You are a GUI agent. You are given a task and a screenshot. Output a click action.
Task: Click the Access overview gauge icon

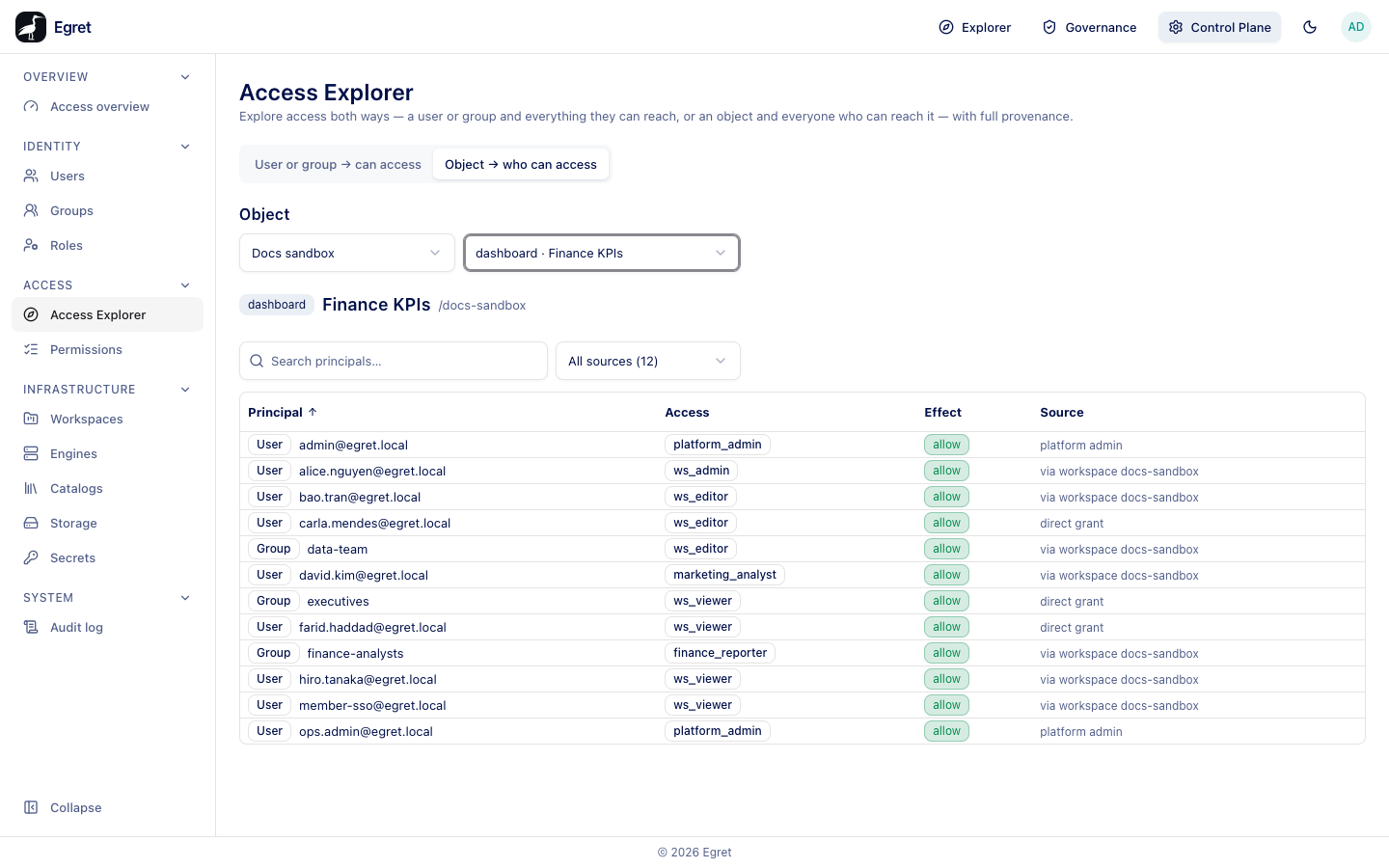coord(31,107)
